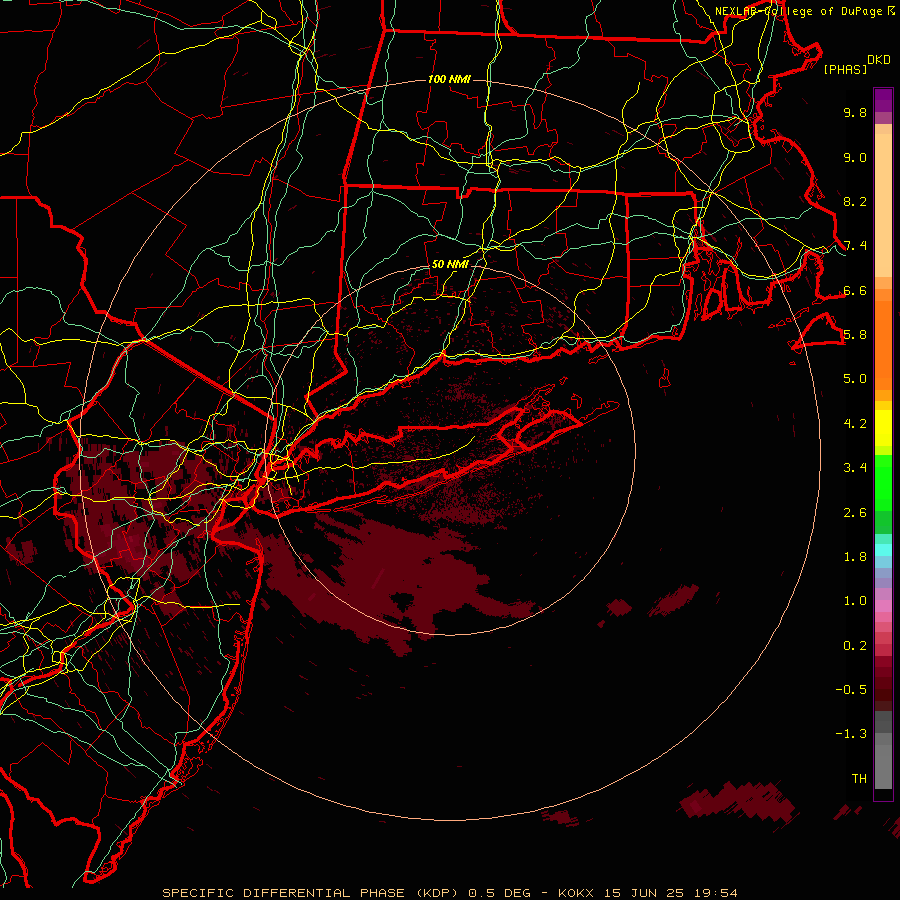Select the 4.2 scale label
Image resolution: width=900 pixels, height=900 pixels.
pos(855,424)
